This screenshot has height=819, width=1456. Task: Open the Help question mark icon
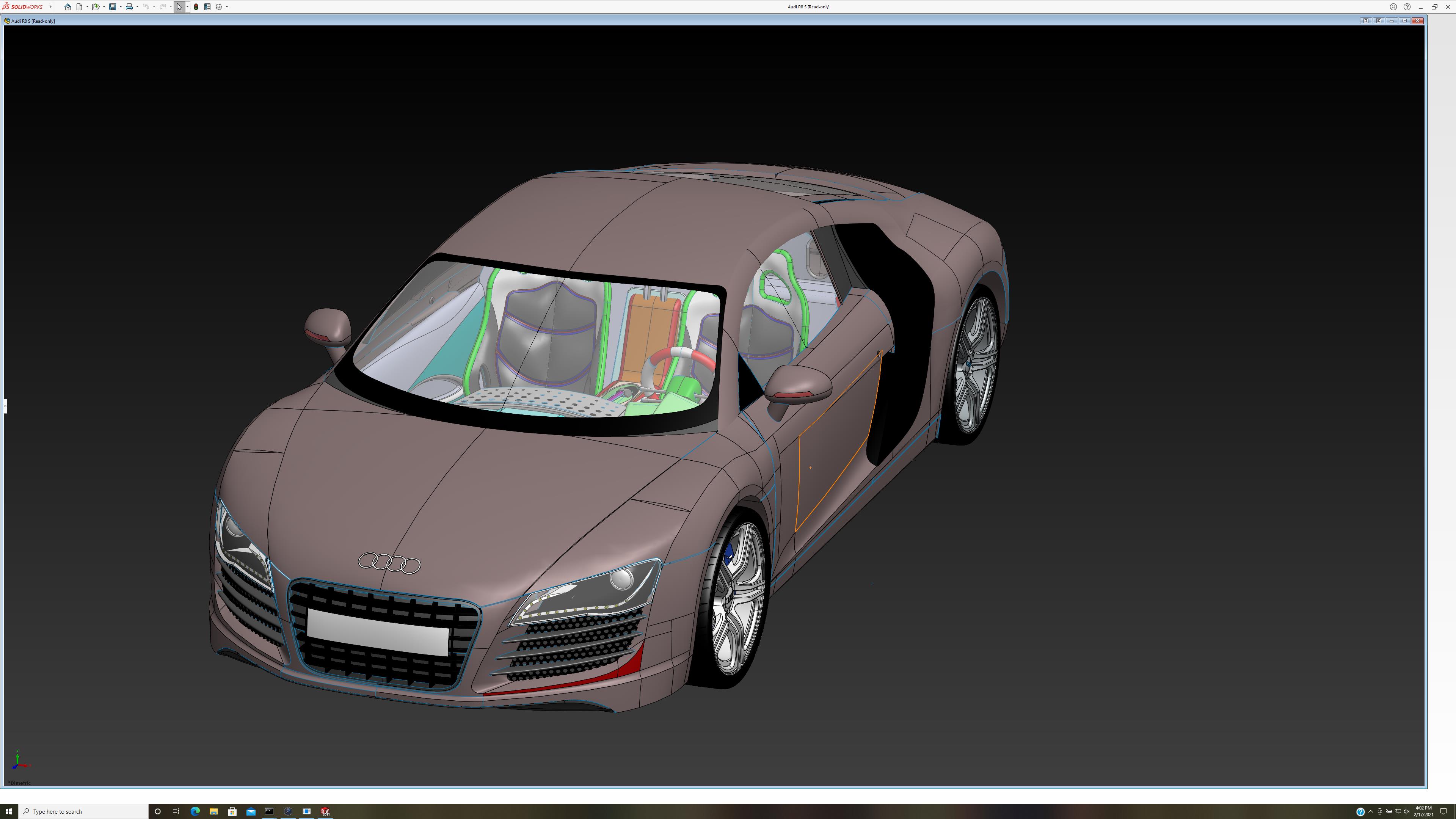pyautogui.click(x=1407, y=7)
